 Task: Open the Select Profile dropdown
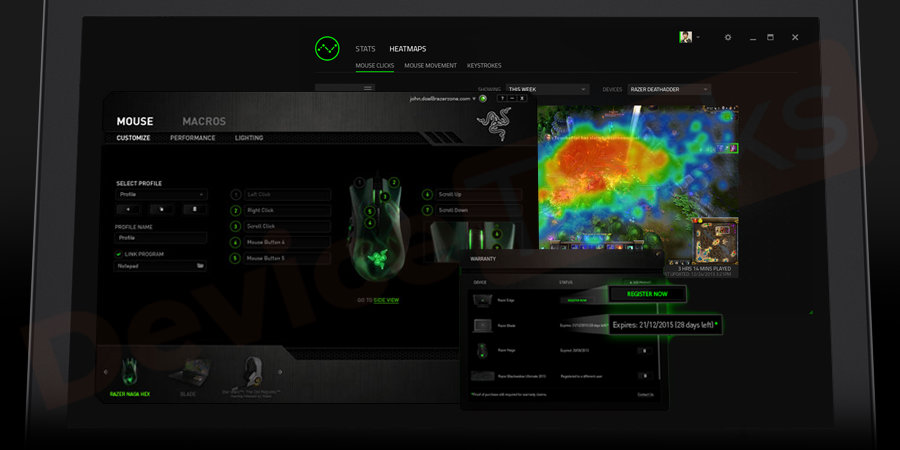(x=161, y=195)
